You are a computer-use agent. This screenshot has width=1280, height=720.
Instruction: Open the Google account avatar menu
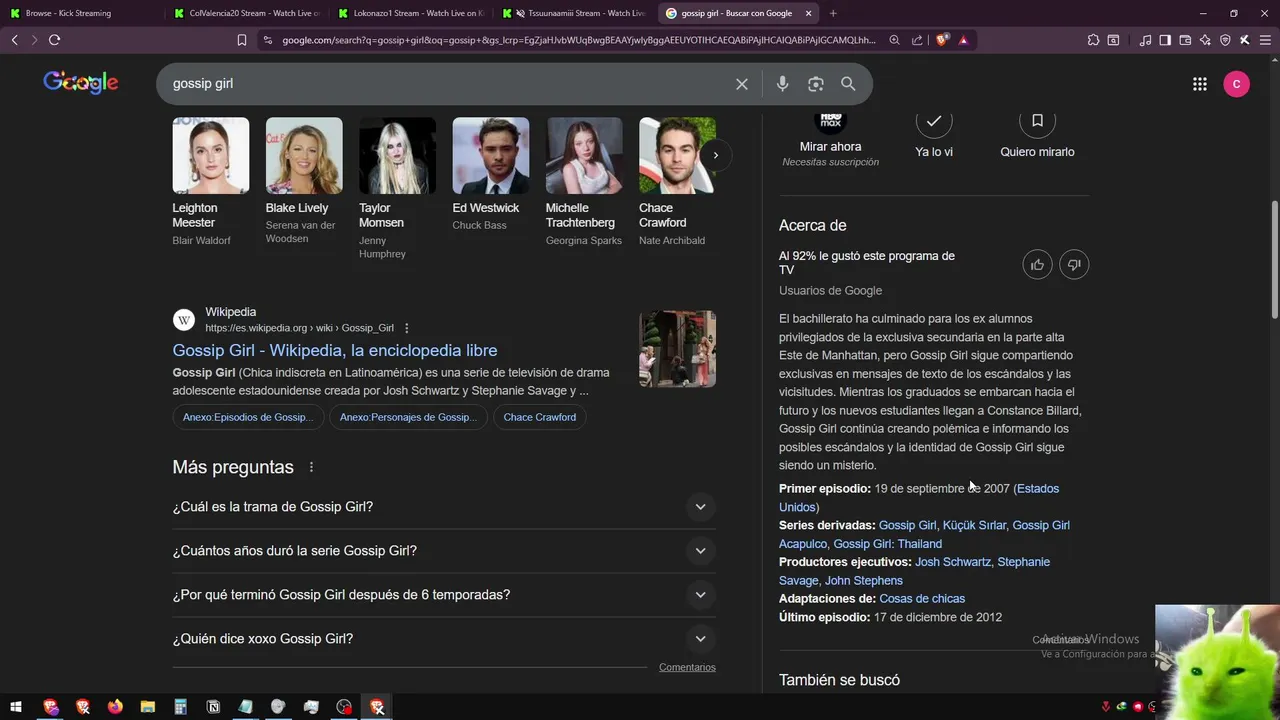point(1236,84)
